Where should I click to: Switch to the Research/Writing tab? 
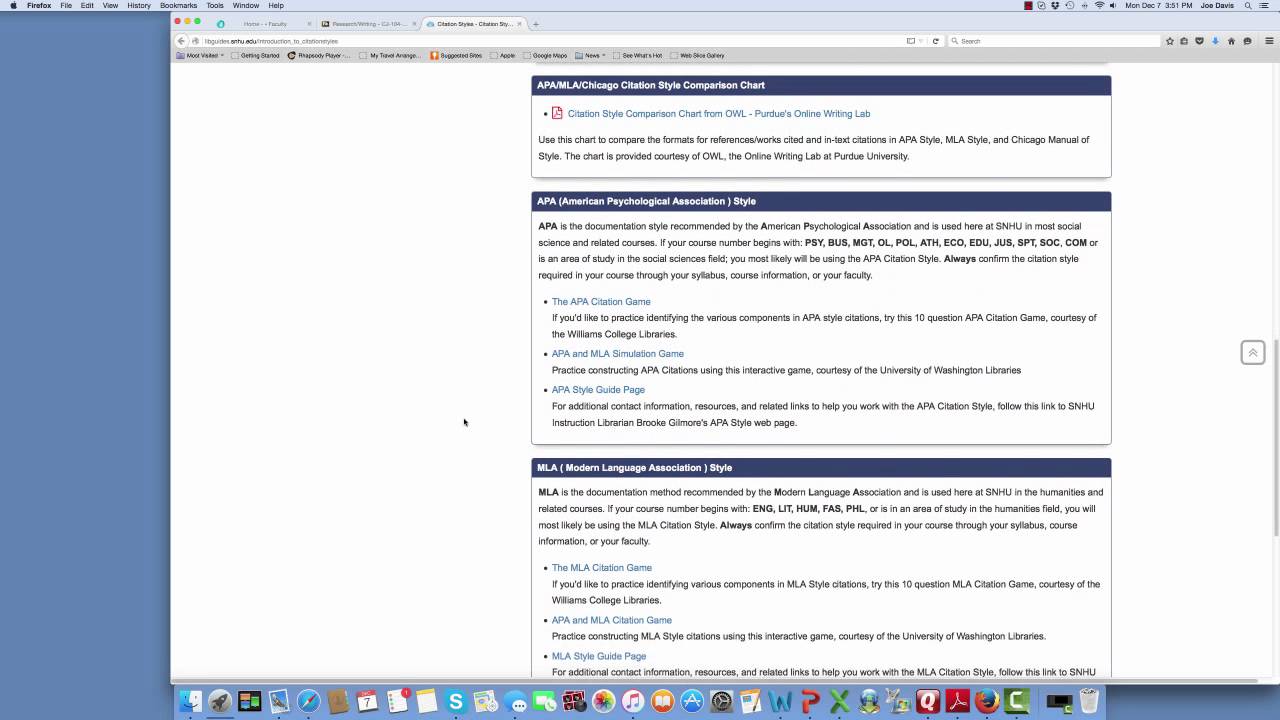click(x=369, y=24)
